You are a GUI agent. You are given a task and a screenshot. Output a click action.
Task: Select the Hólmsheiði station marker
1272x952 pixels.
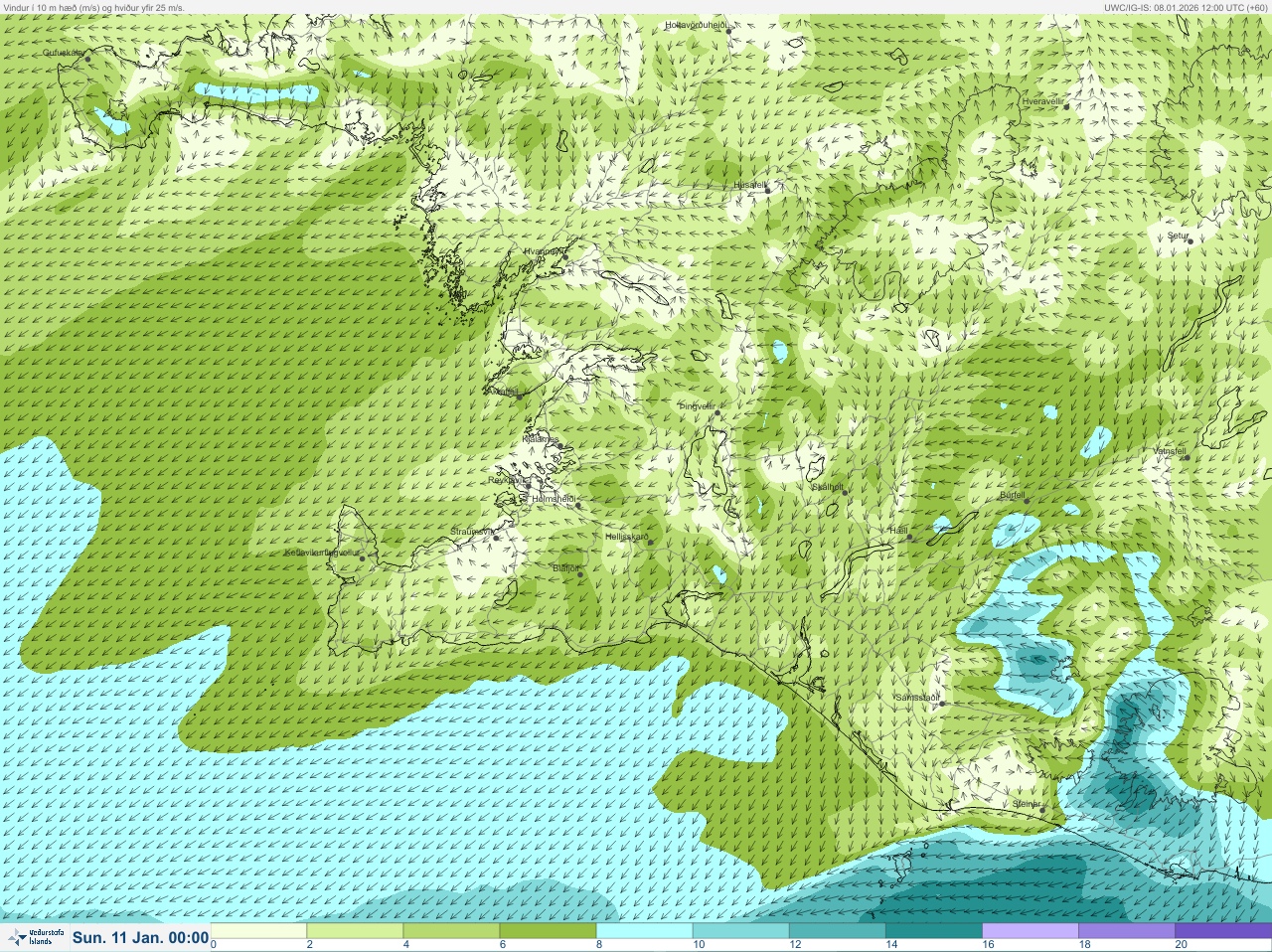(577, 505)
